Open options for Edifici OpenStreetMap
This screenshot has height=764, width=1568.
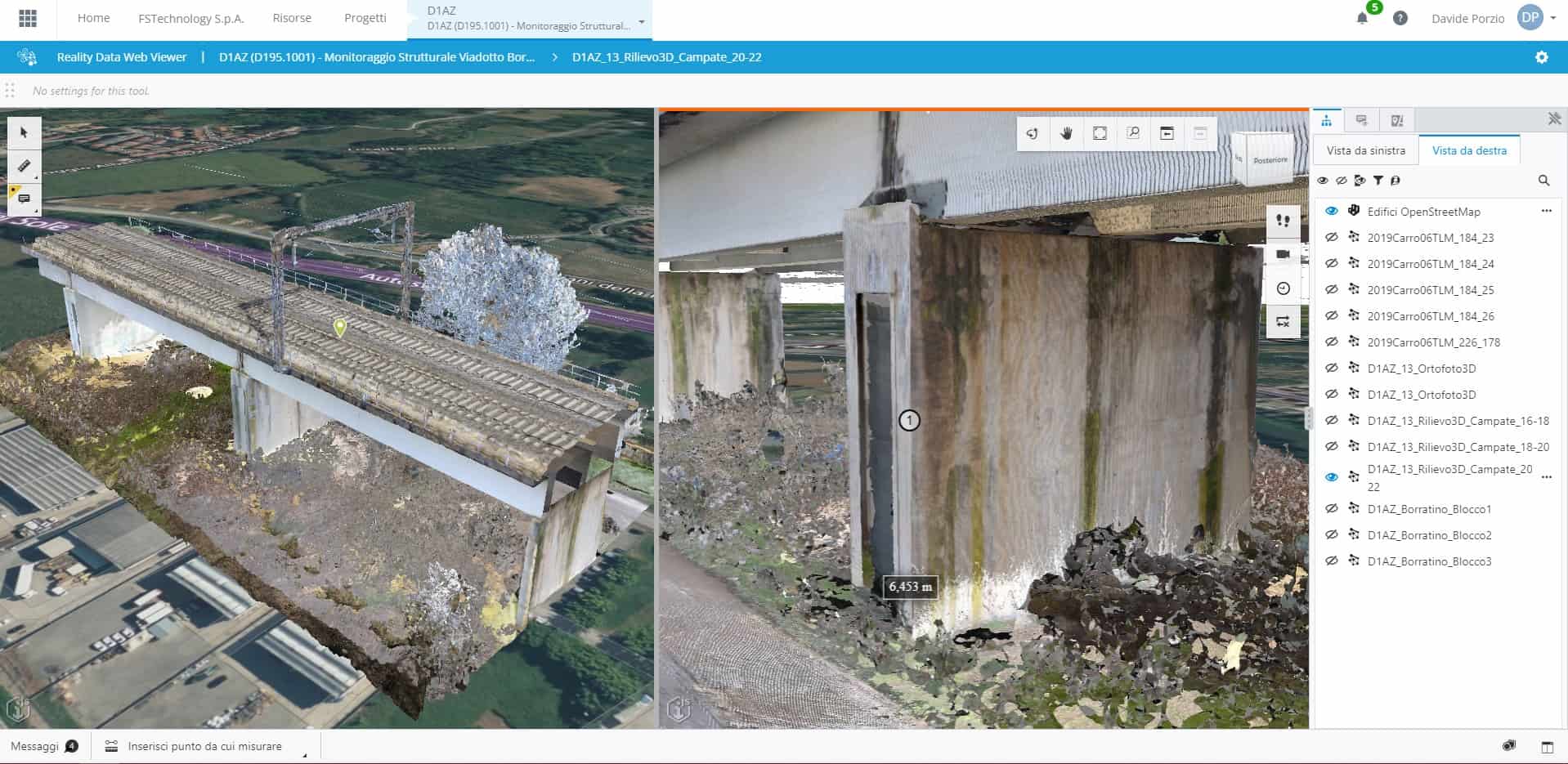[1546, 212]
